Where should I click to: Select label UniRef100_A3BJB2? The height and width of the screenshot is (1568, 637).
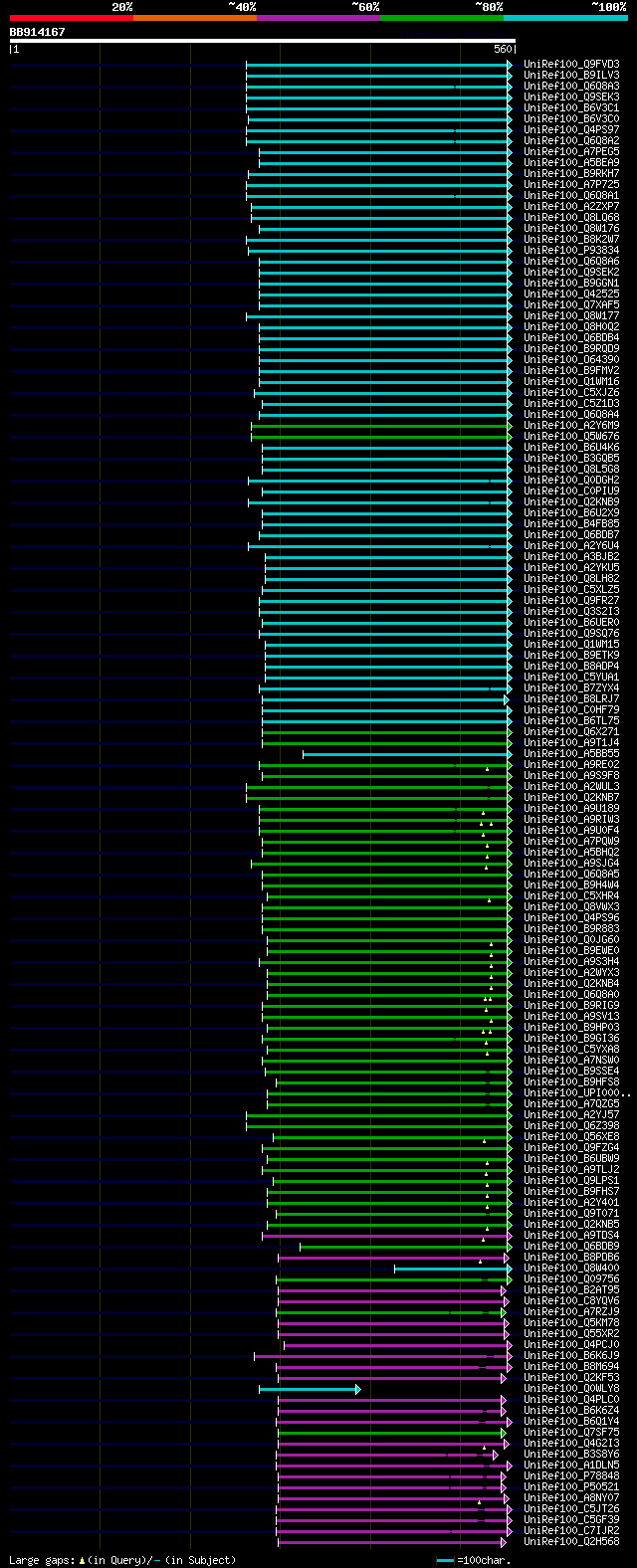point(571,557)
